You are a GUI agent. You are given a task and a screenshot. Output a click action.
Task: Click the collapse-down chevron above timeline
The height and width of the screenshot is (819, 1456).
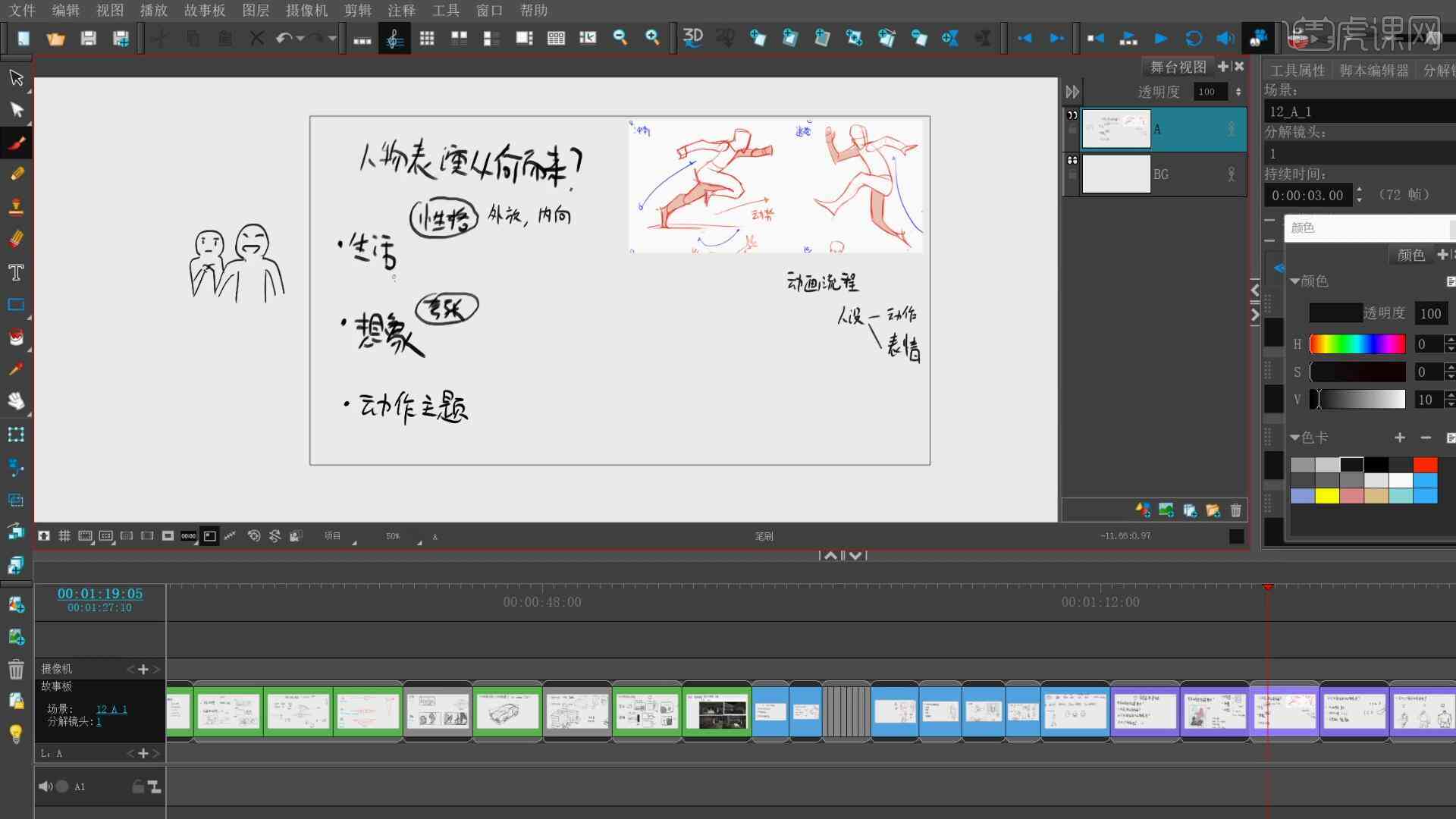855,555
